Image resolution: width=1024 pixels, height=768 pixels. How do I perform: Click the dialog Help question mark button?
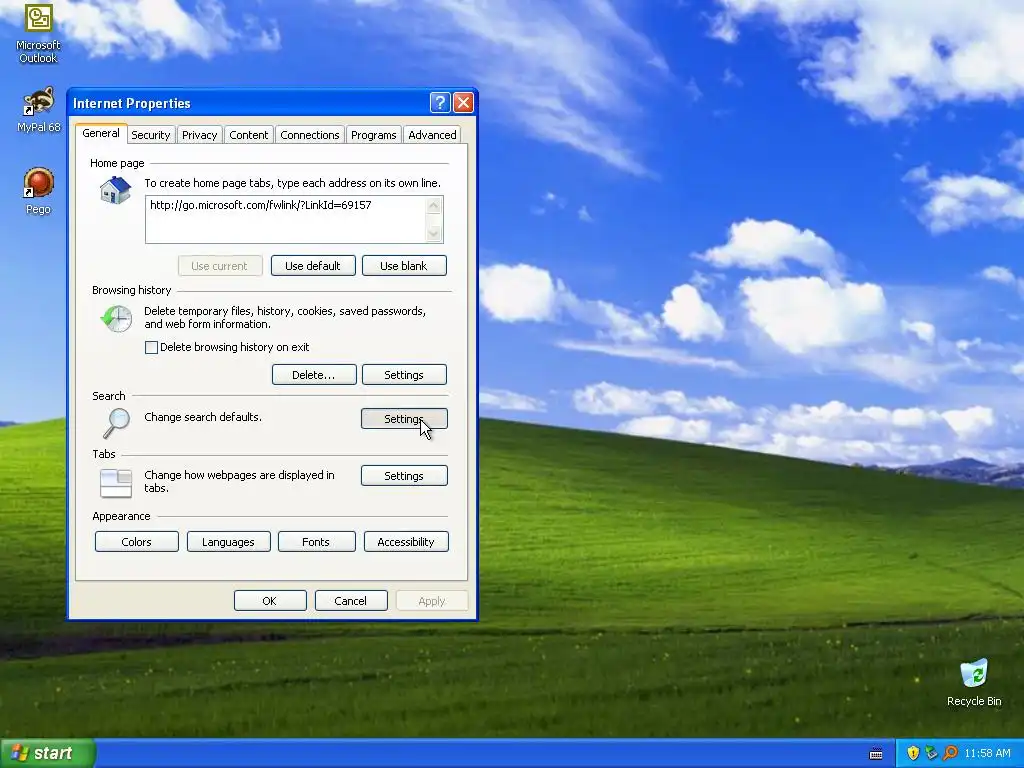click(x=440, y=103)
